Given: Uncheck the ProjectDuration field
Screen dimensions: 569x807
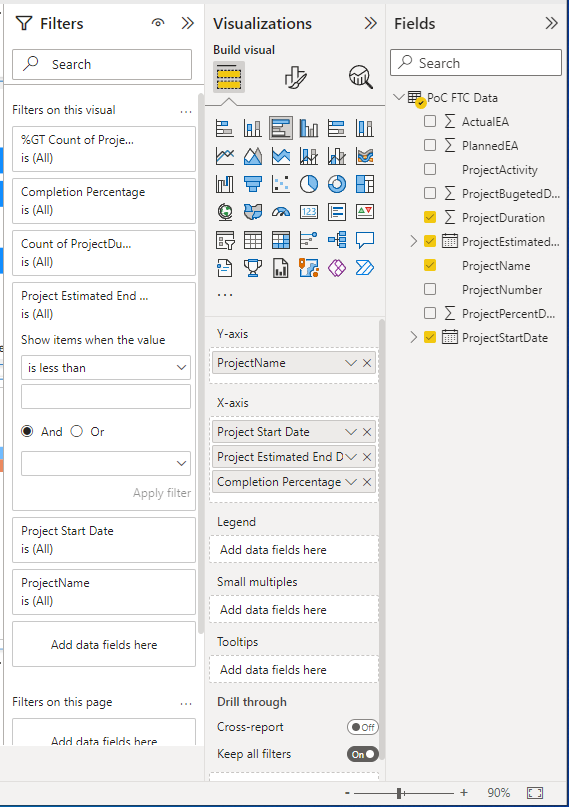Looking at the screenshot, I should pyautogui.click(x=430, y=217).
